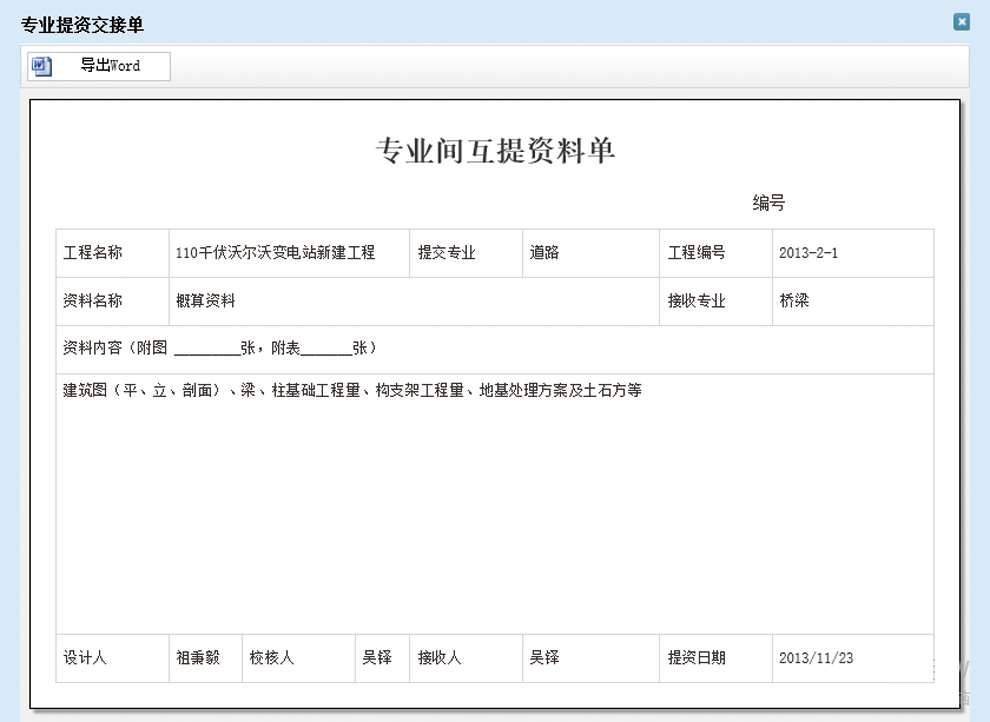The width and height of the screenshot is (990, 722).
Task: Select the 桥梁 receiving discipline value
Action: (x=794, y=301)
